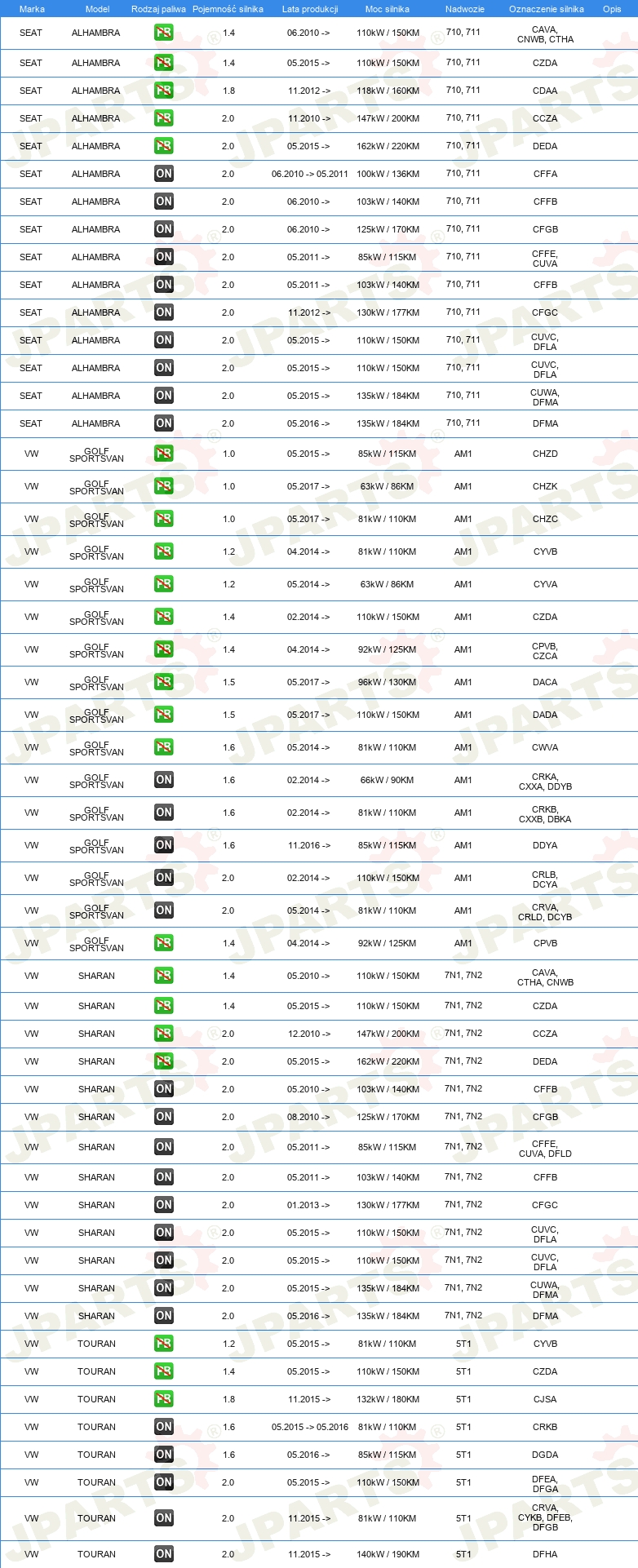Select the engine code CFFA
The image size is (638, 1568).
(545, 174)
